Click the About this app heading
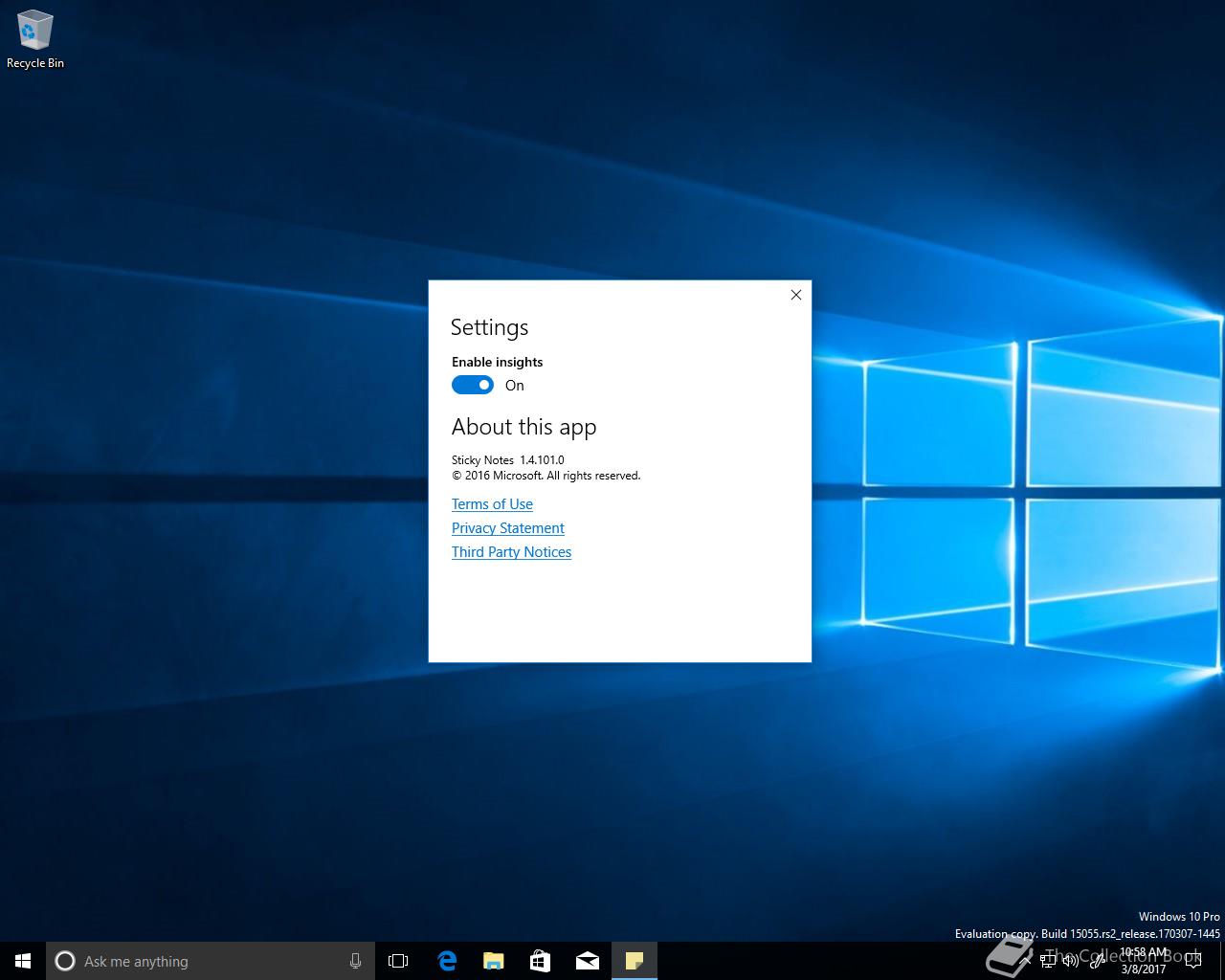 tap(523, 427)
